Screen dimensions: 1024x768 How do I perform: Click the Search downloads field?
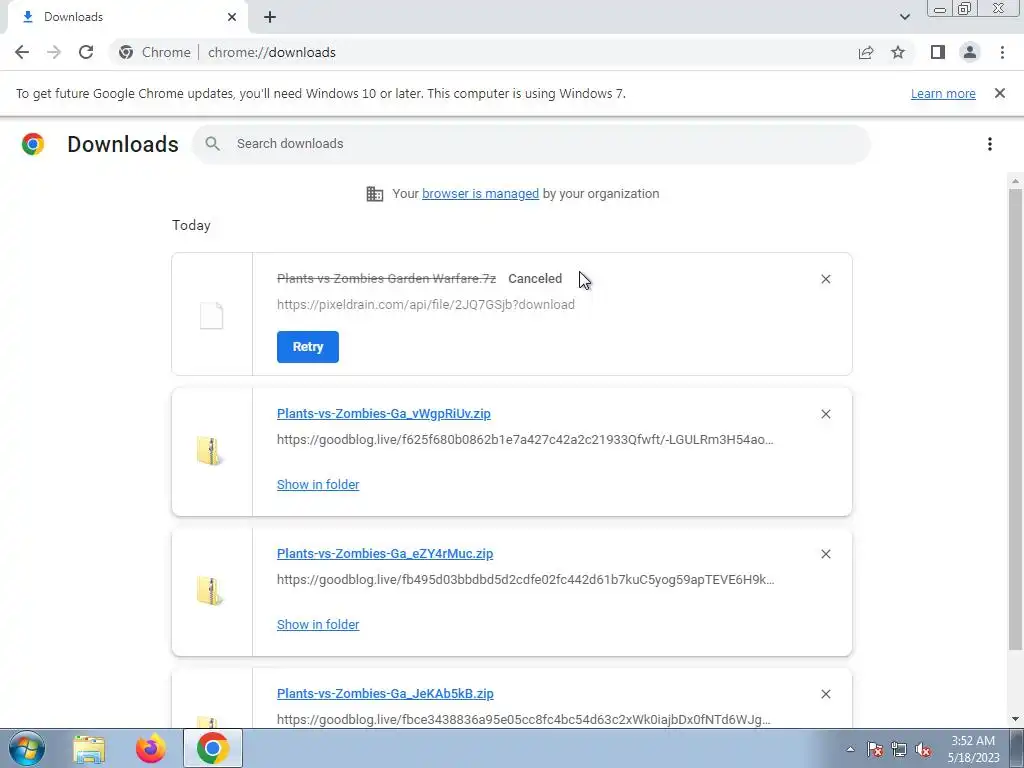532,144
